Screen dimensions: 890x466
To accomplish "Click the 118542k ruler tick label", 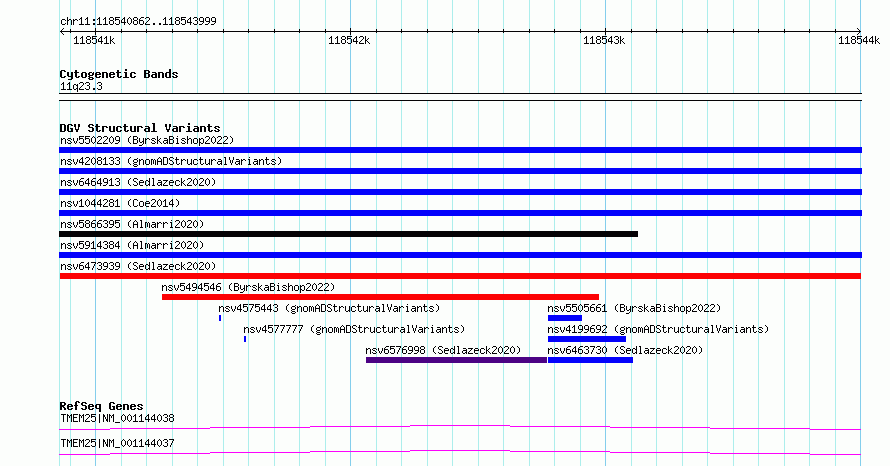I will (x=349, y=40).
